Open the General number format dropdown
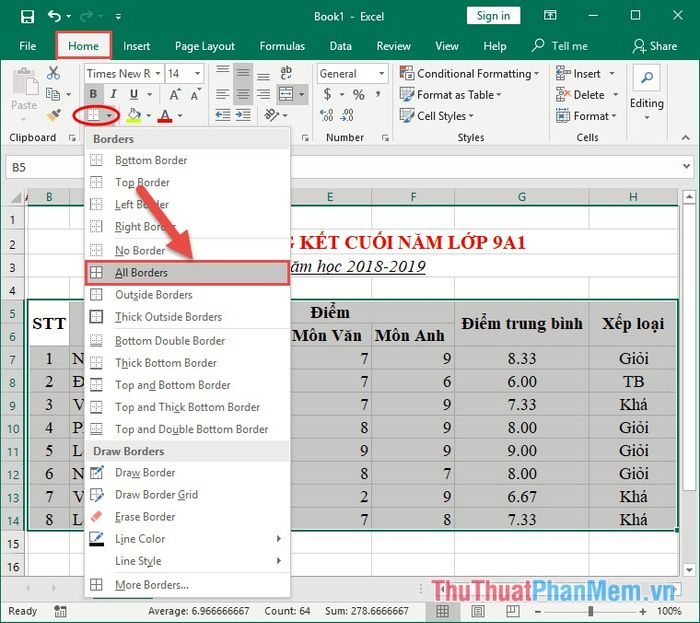This screenshot has width=700, height=623. click(x=381, y=74)
